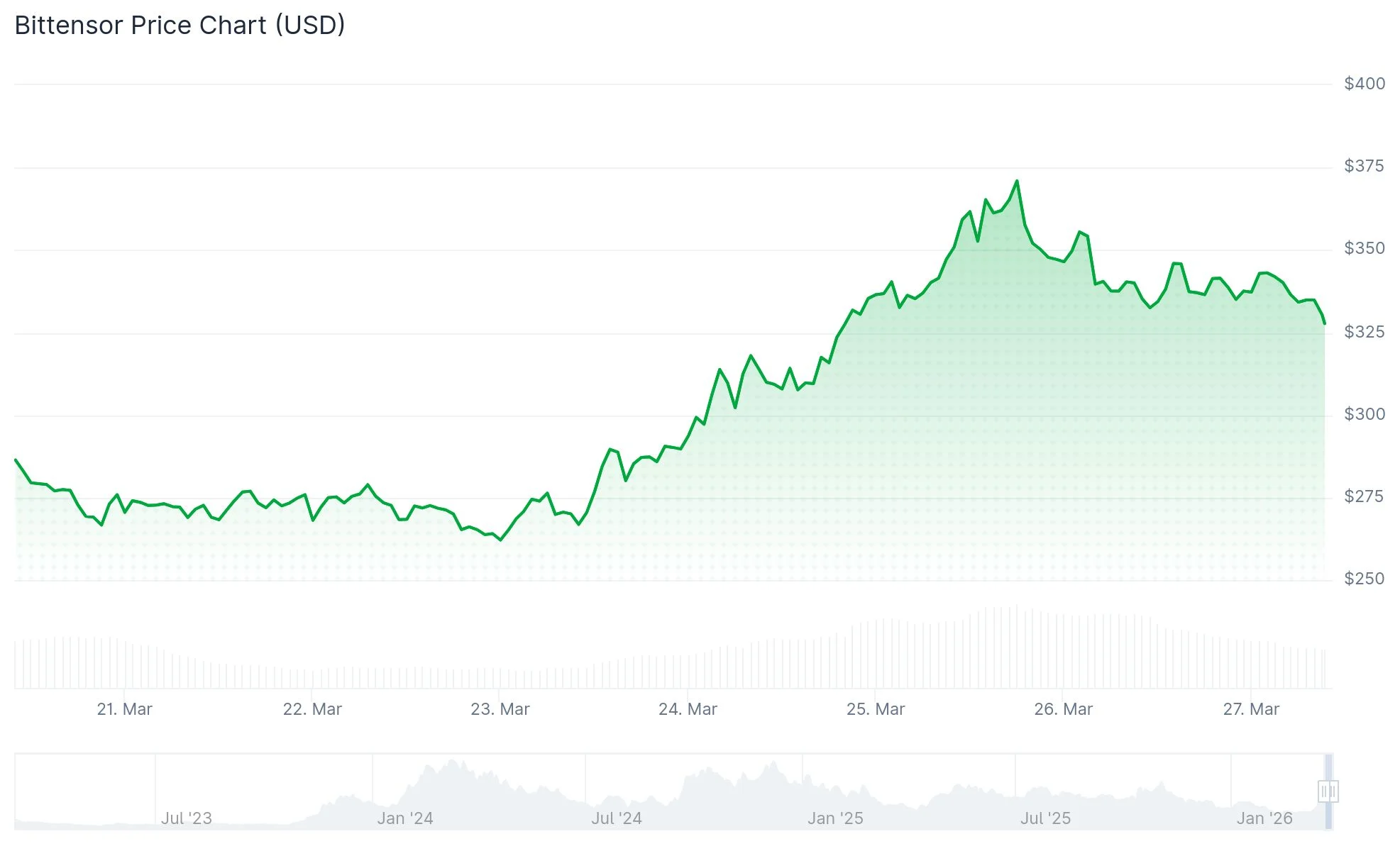1400x851 pixels.
Task: Click the $300 price axis label
Action: (1364, 414)
